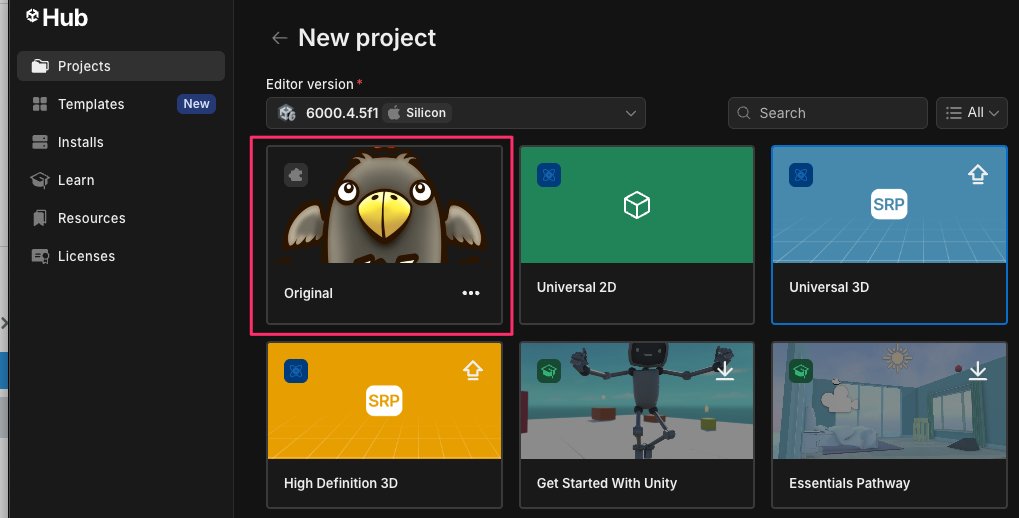Select the High Definition 3D template thumbnail

[x=385, y=400]
